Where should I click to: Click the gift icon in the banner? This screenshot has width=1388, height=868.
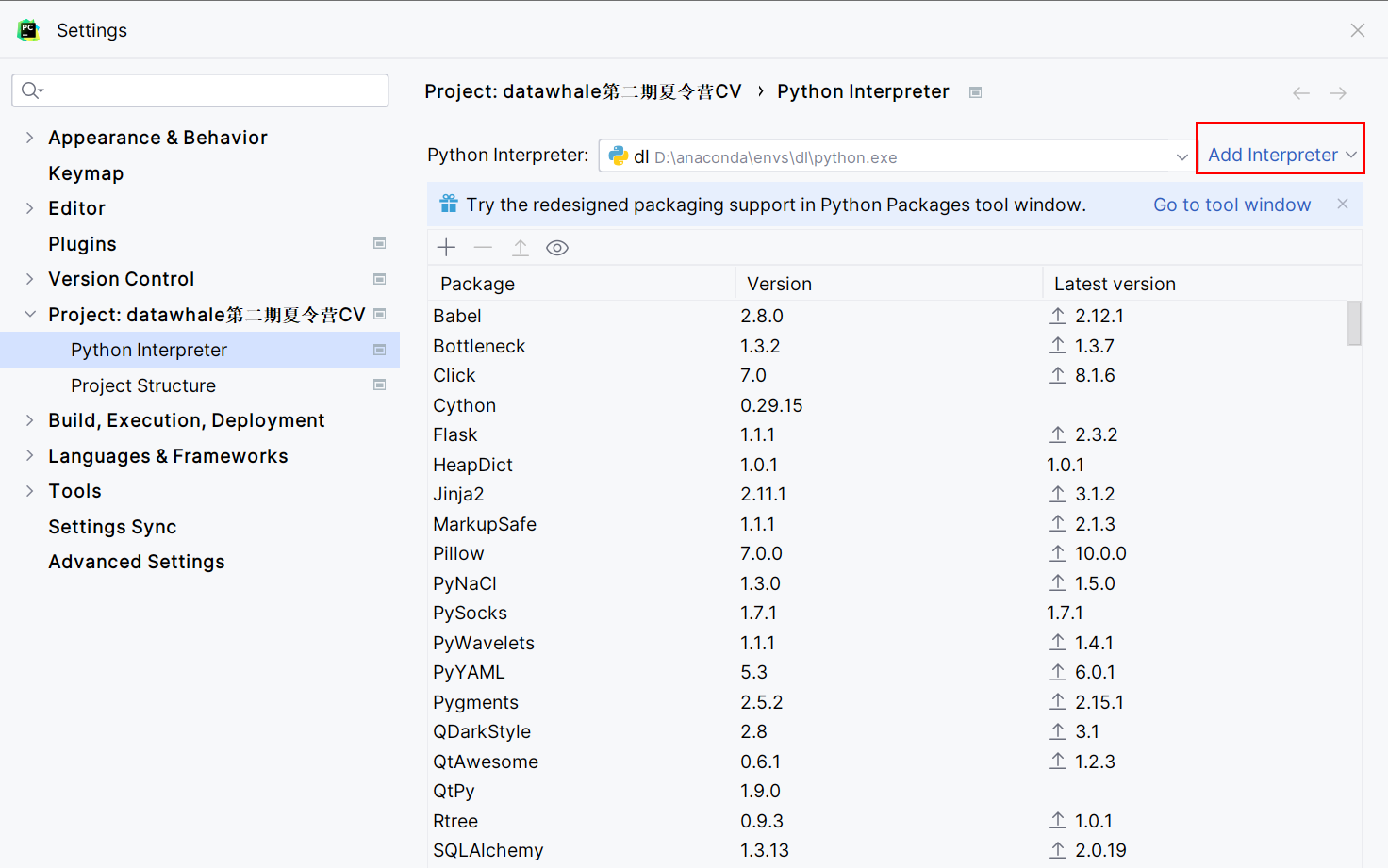click(x=449, y=204)
